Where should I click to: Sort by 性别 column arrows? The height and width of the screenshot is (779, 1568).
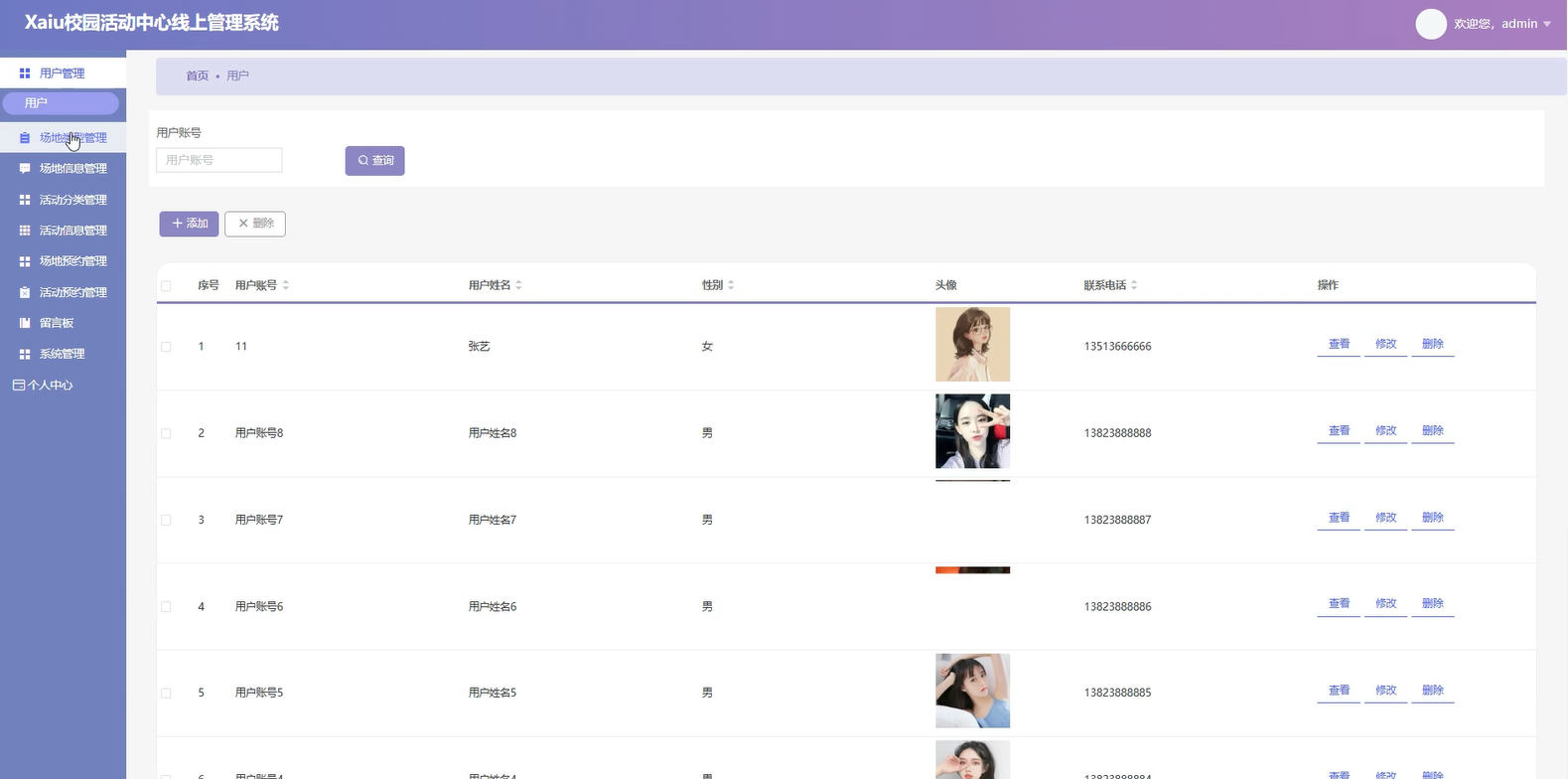pos(731,285)
